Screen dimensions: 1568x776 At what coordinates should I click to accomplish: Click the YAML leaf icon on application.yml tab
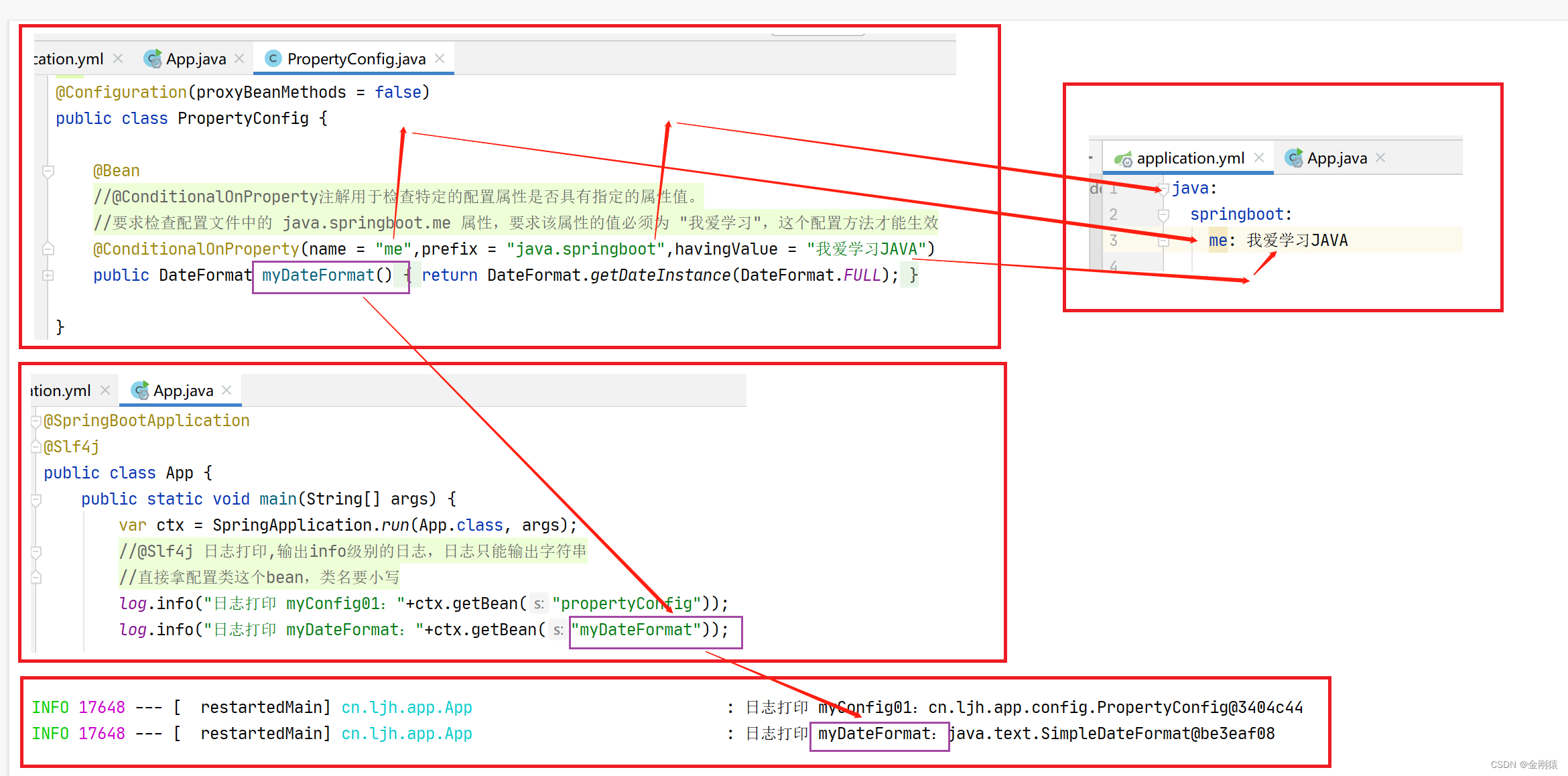pyautogui.click(x=1124, y=157)
